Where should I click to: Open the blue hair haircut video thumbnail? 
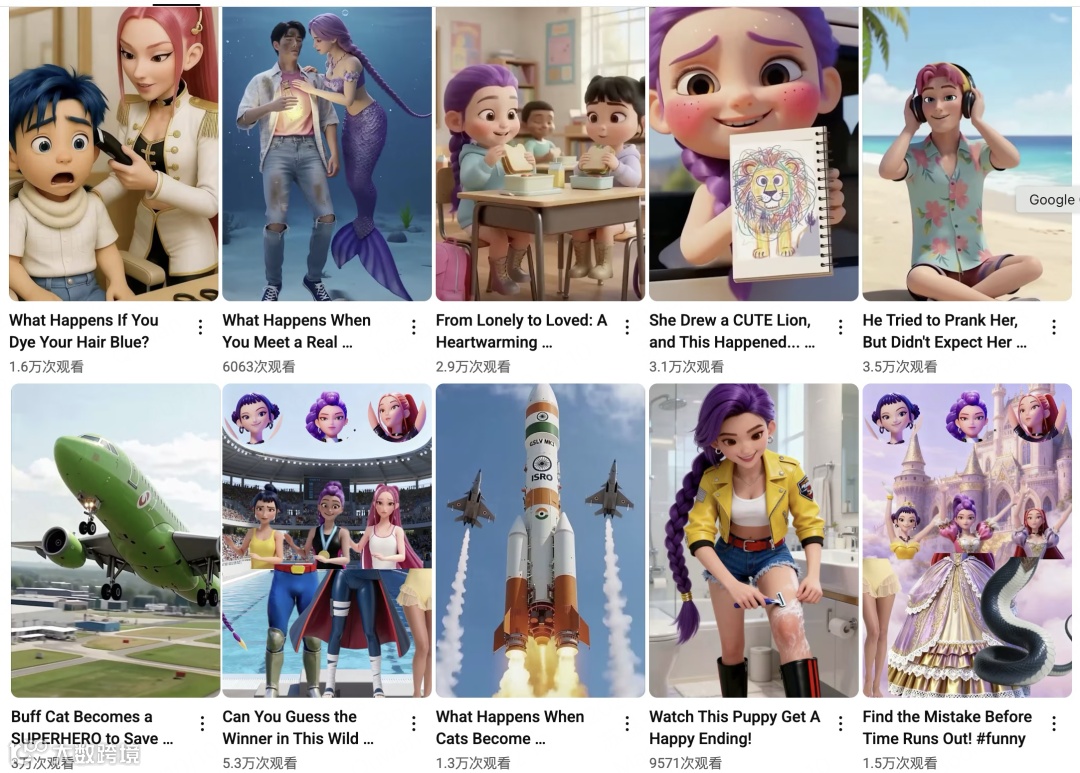click(x=114, y=154)
